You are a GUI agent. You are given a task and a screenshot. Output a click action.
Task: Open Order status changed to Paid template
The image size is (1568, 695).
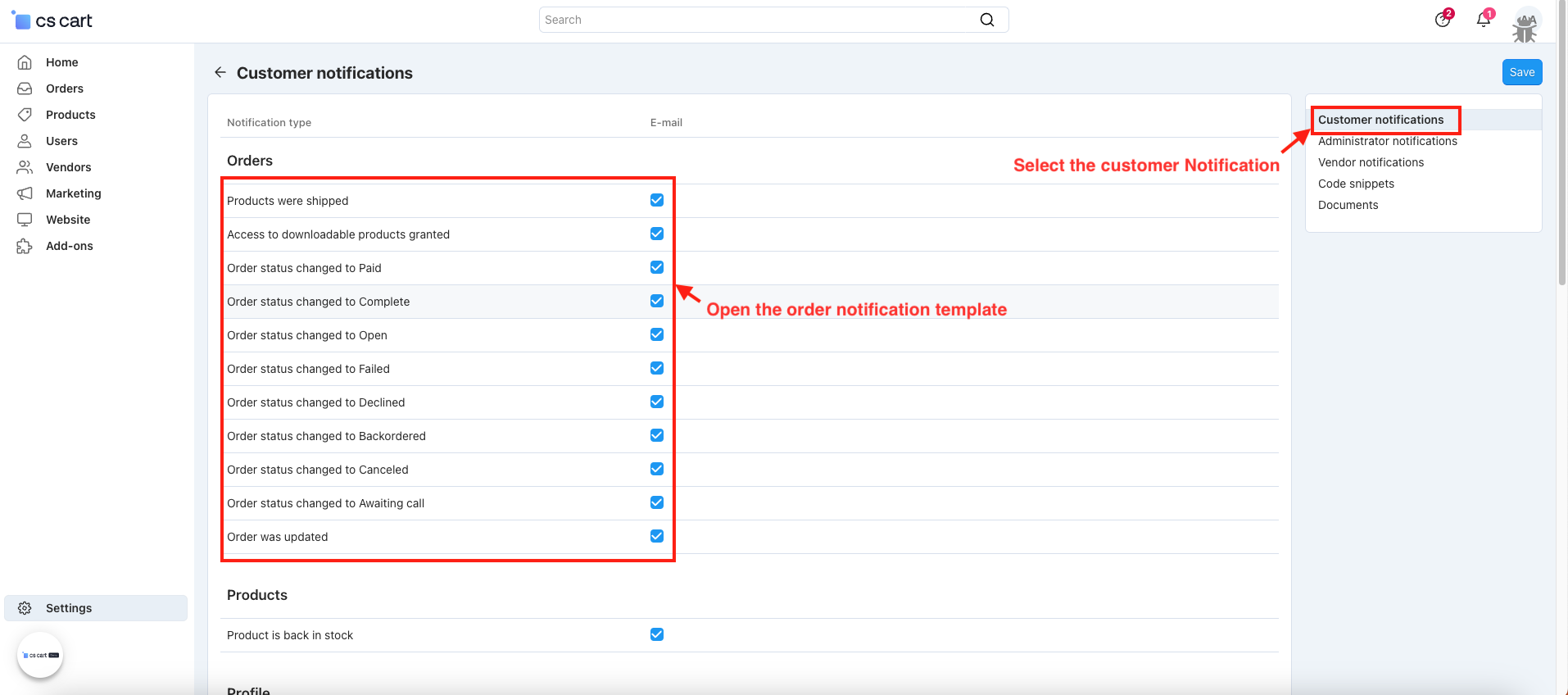(x=304, y=268)
